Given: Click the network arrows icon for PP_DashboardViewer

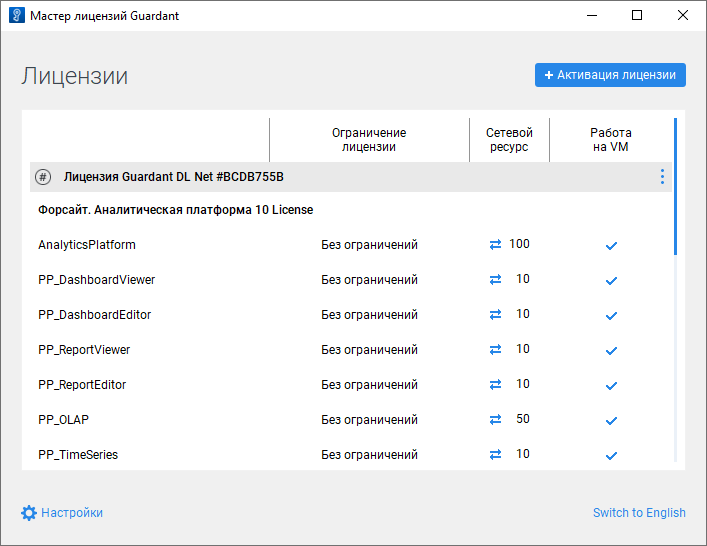Looking at the screenshot, I should click(495, 280).
